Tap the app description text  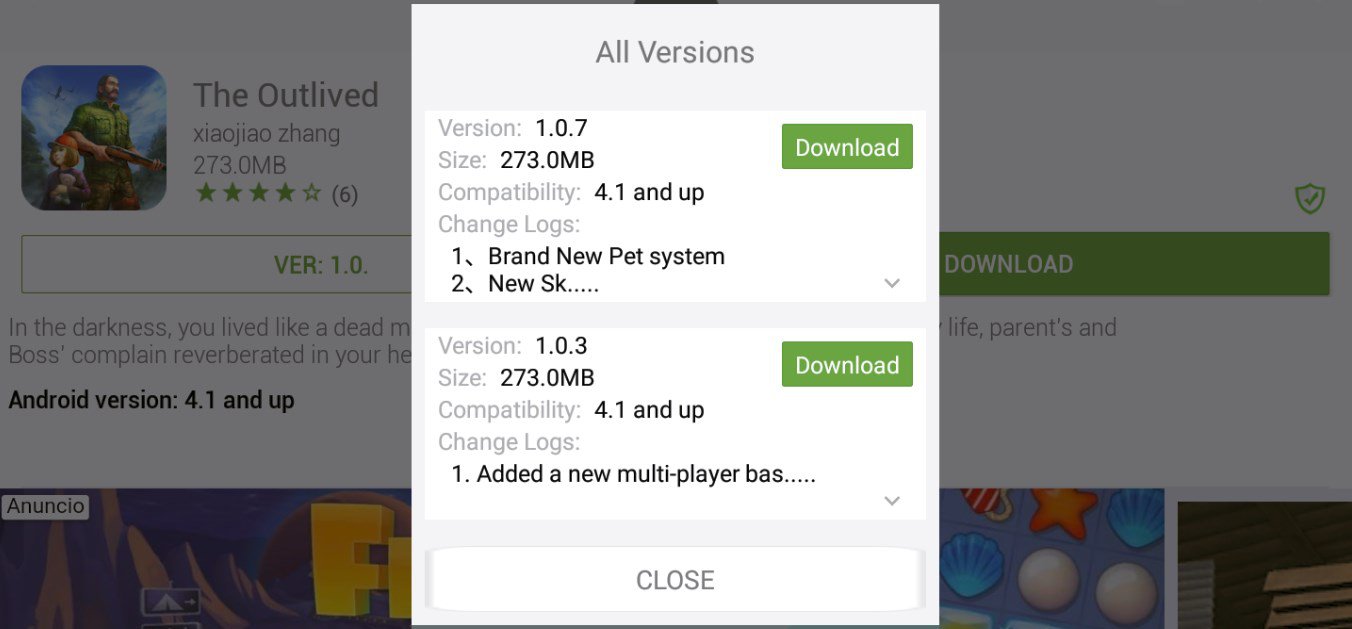[207, 341]
